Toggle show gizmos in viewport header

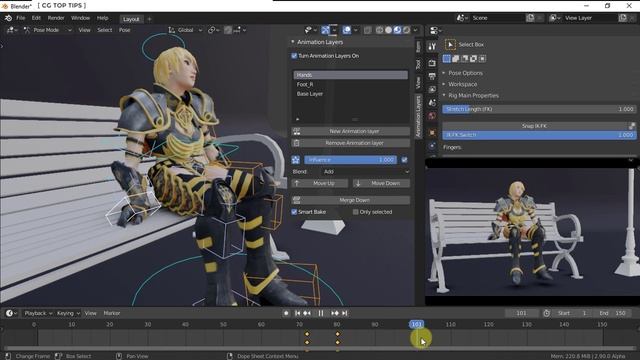(x=325, y=30)
